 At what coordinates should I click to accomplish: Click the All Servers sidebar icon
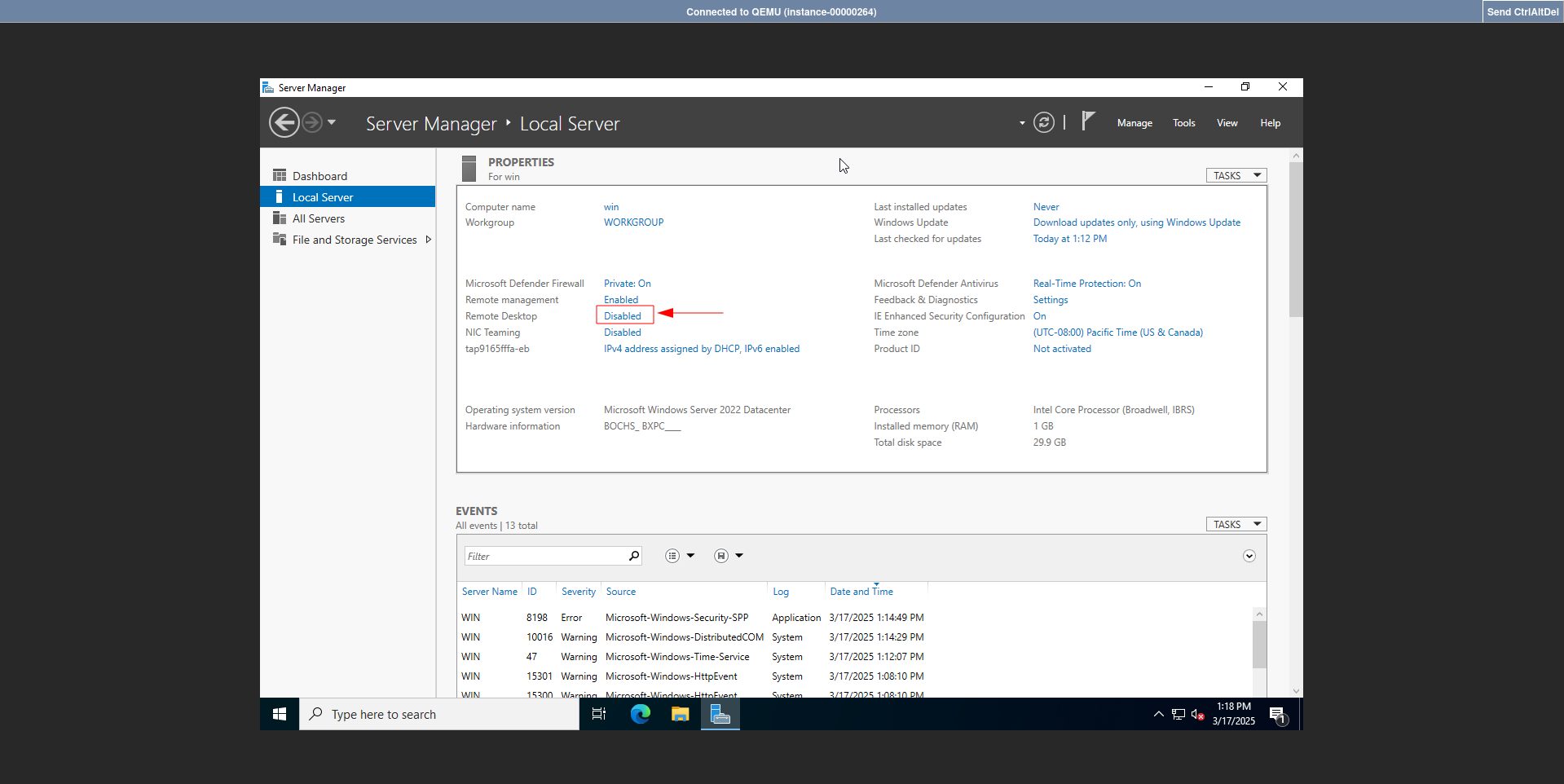pyautogui.click(x=280, y=218)
